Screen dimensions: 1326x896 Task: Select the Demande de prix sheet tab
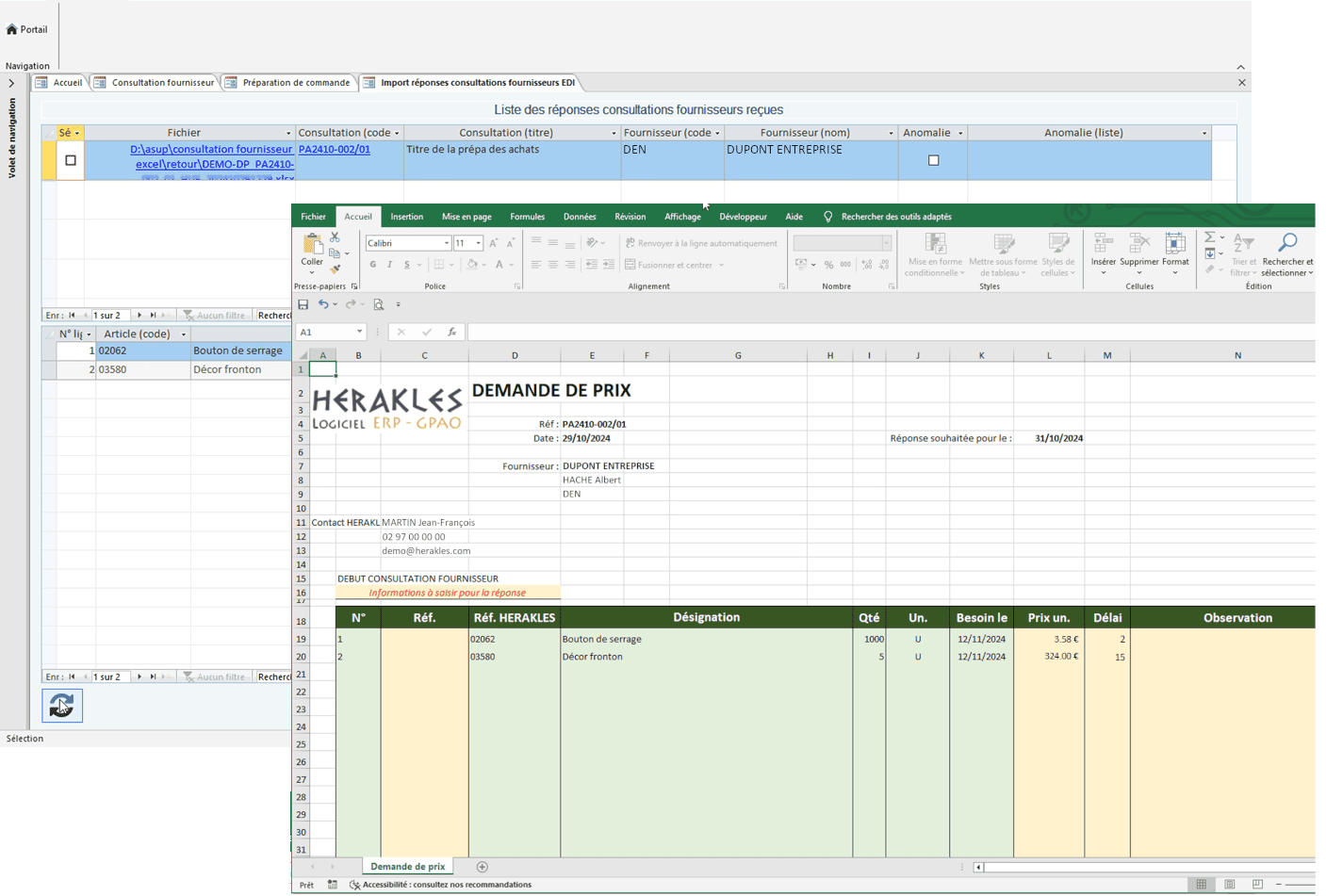tap(409, 865)
